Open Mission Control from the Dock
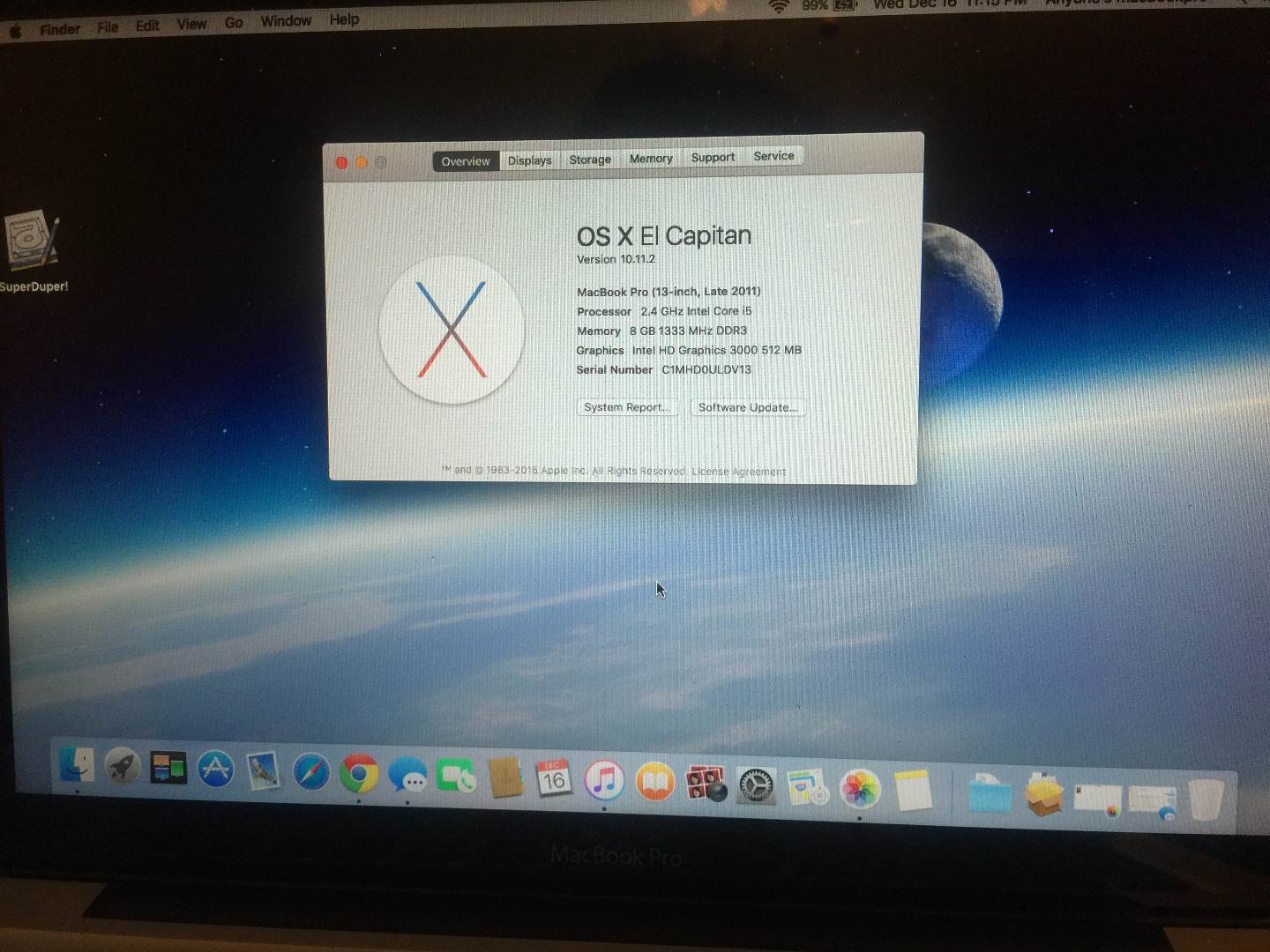1270x952 pixels. 168,768
